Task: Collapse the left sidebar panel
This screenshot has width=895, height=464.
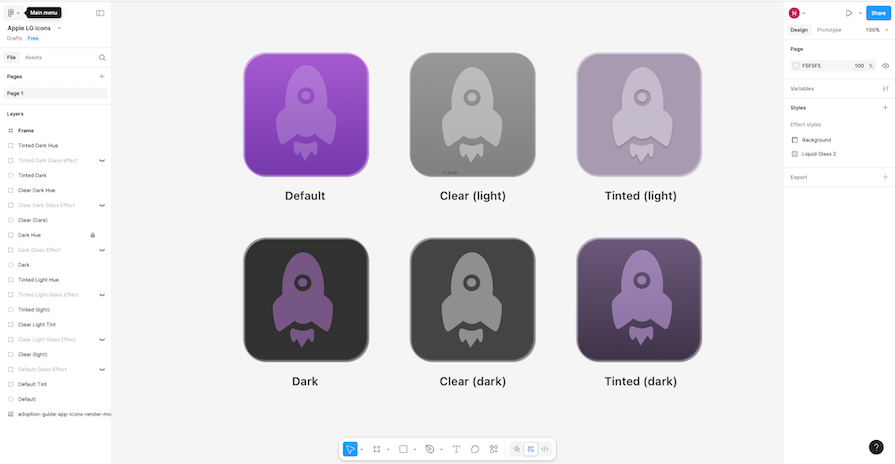Action: click(x=100, y=13)
